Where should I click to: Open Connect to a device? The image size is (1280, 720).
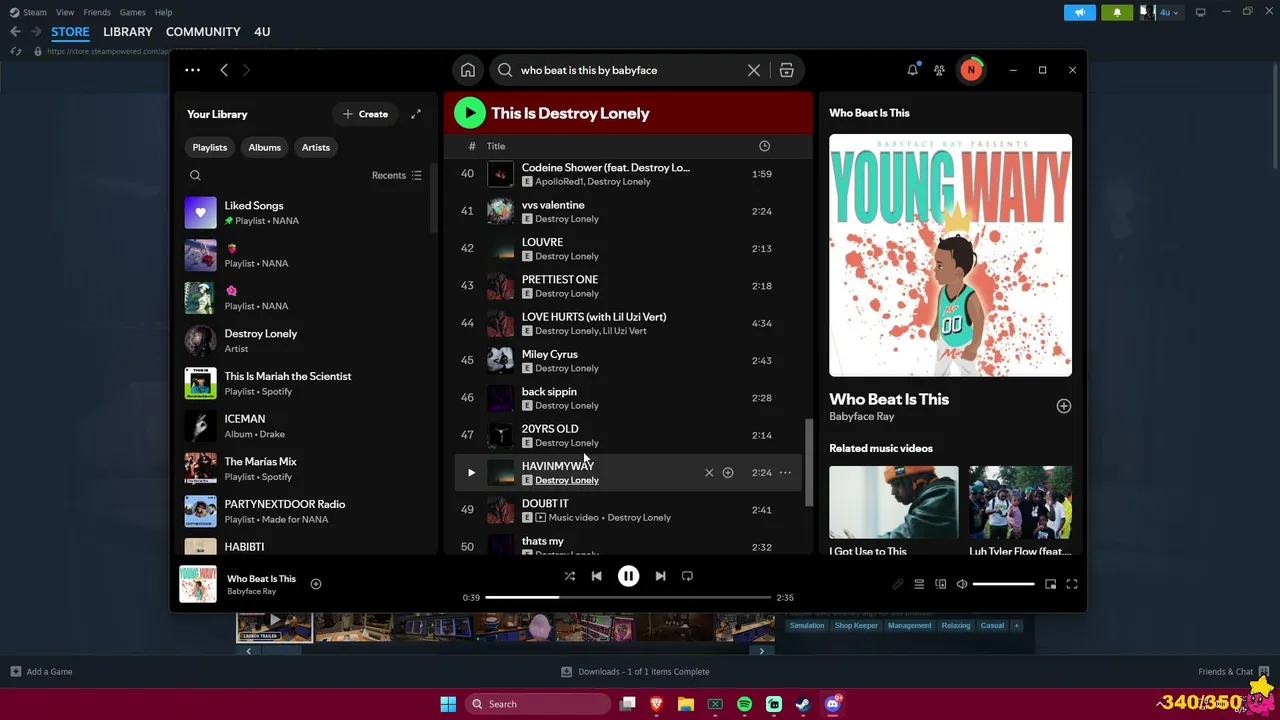[941, 584]
